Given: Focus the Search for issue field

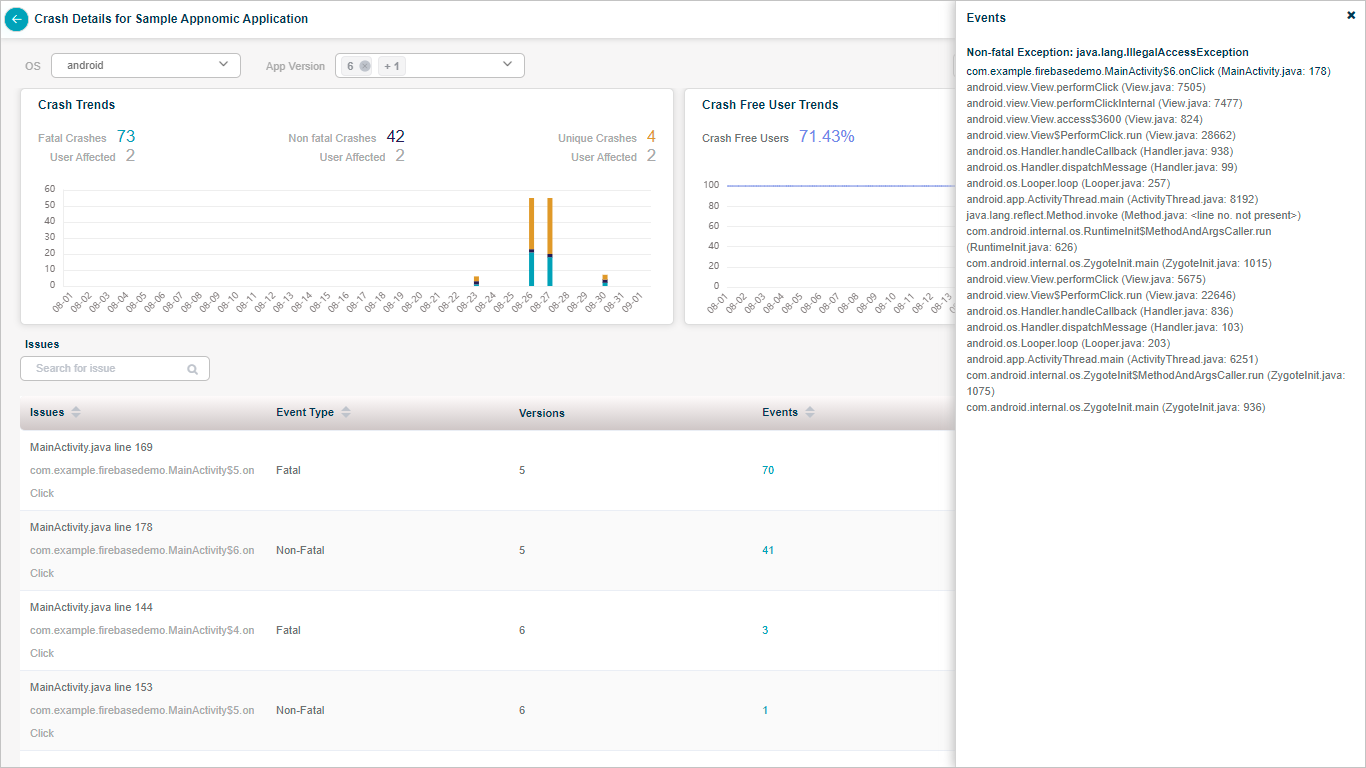Looking at the screenshot, I should (x=115, y=368).
